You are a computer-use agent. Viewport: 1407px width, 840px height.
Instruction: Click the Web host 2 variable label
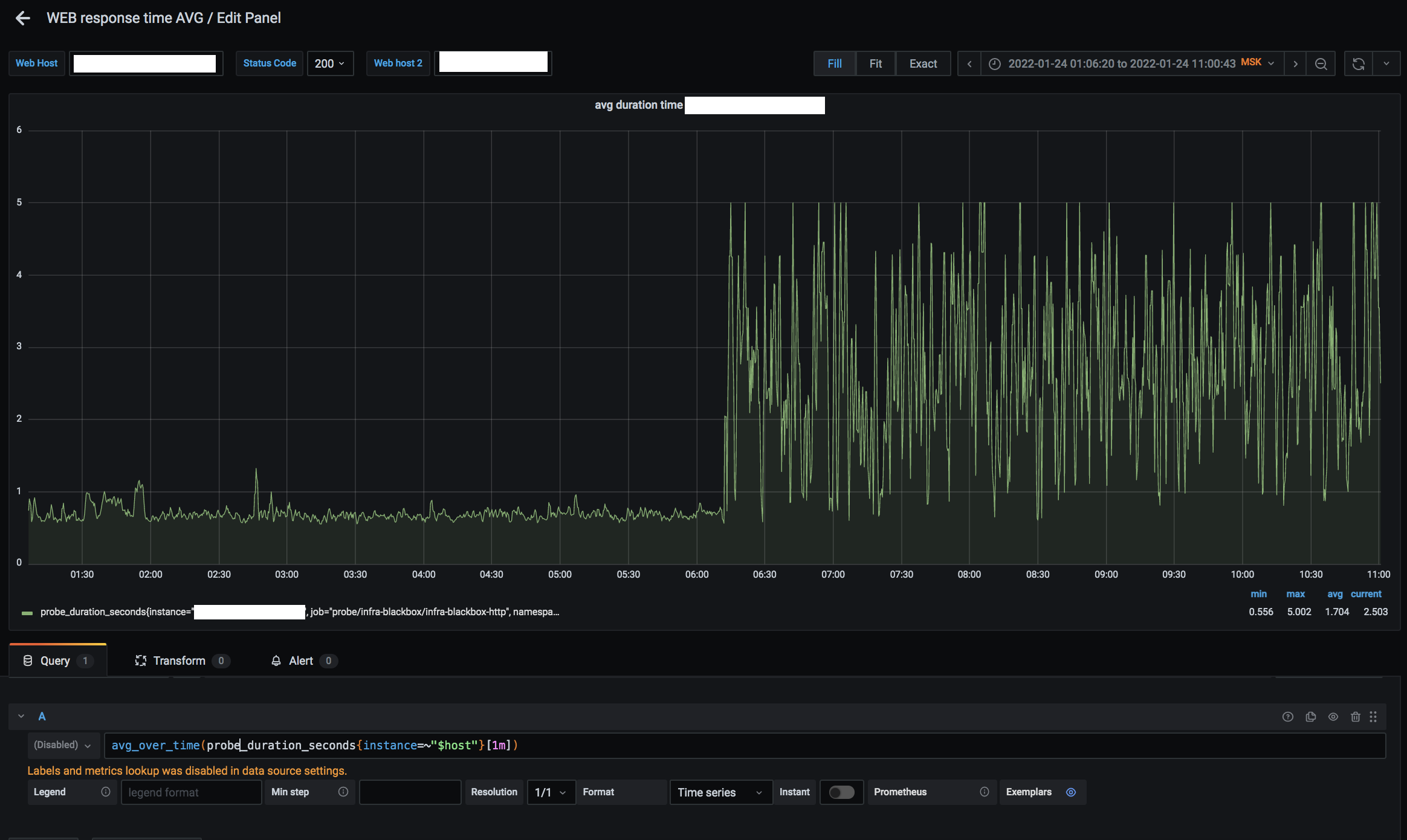point(398,63)
